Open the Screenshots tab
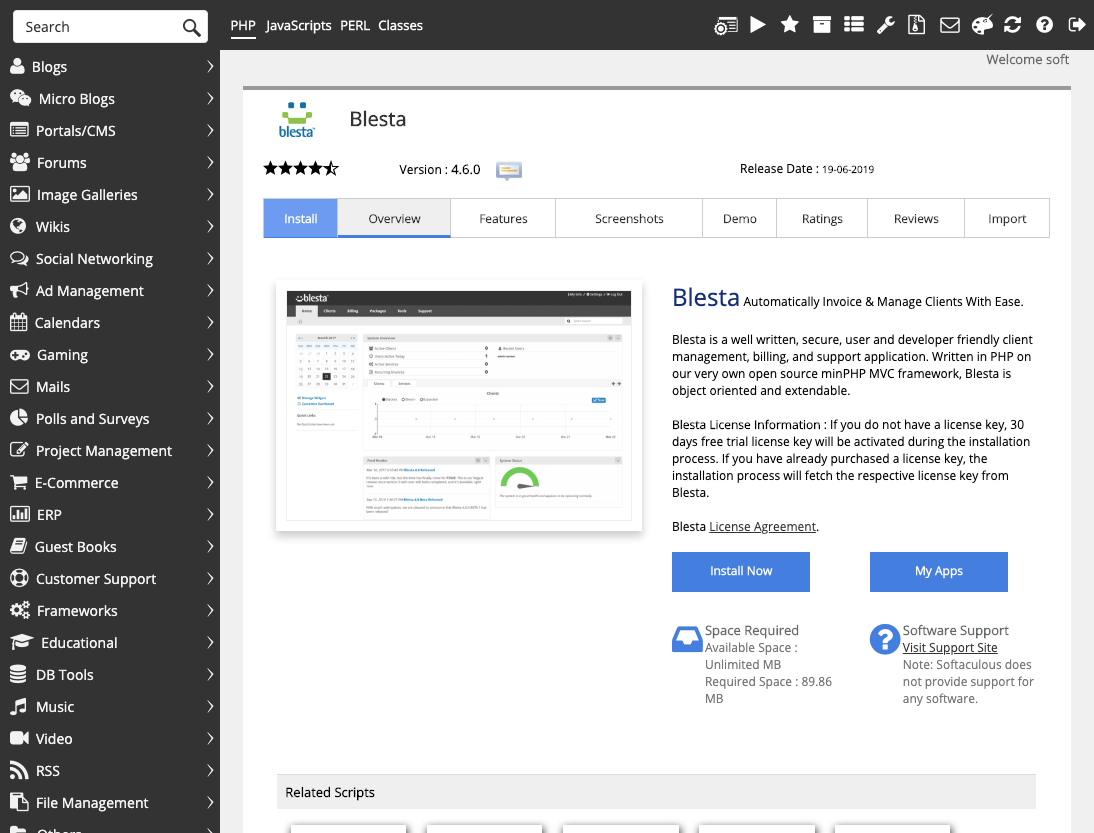This screenshot has width=1094, height=833. [x=629, y=219]
